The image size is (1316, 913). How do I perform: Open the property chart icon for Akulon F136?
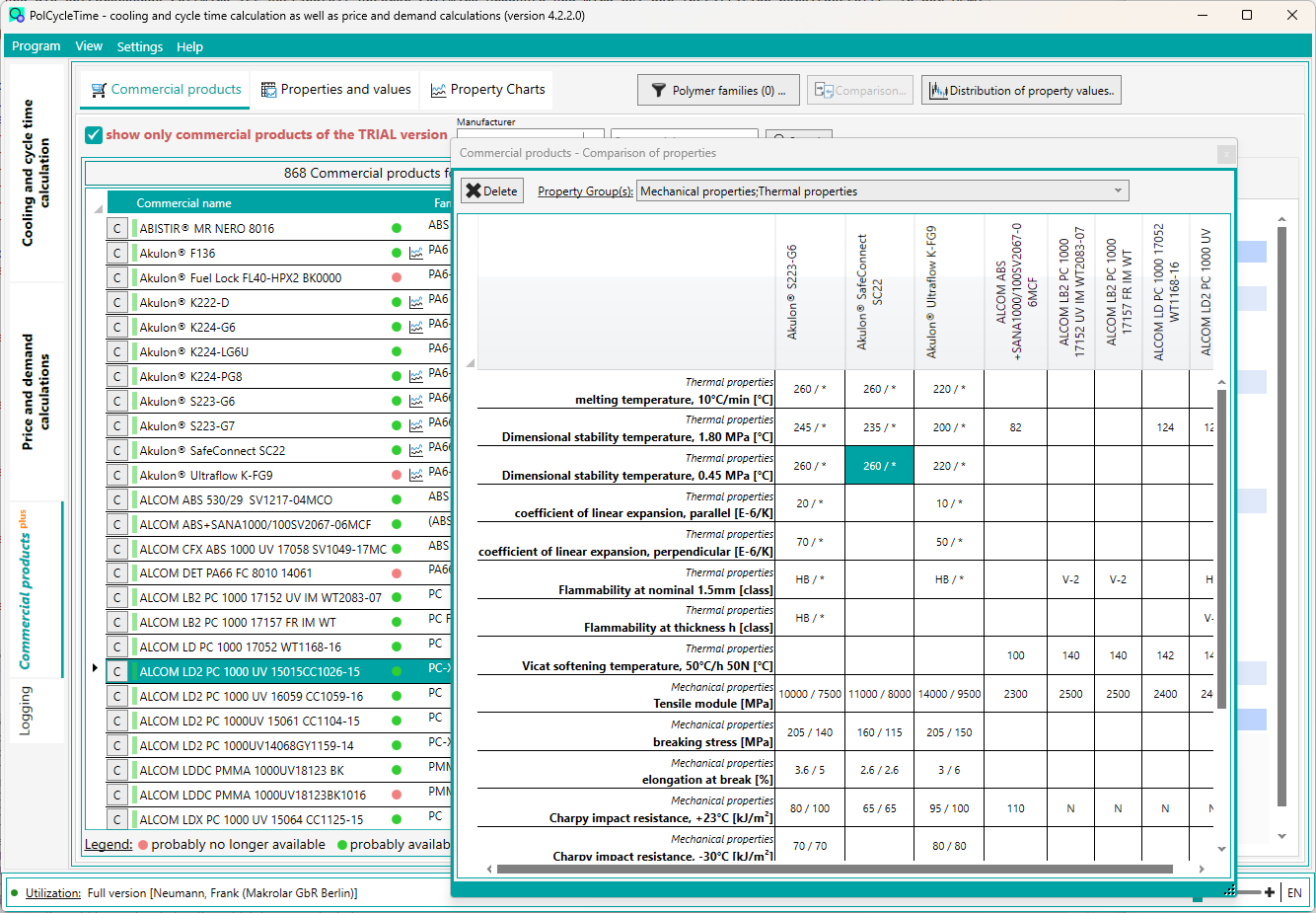(416, 254)
